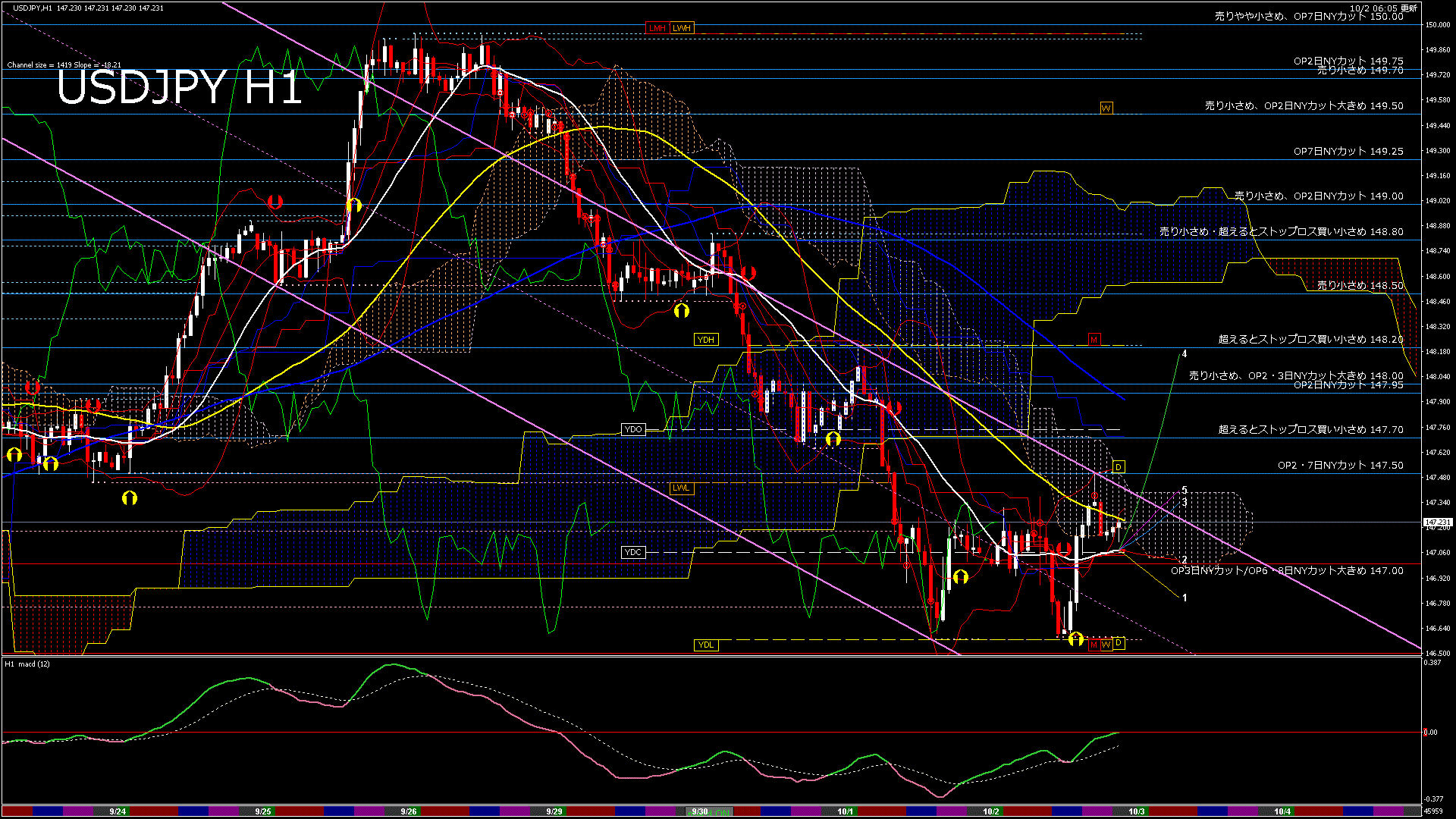1456x819 pixels.
Task: Click the orange W marker near 149.50
Action: coord(1106,108)
